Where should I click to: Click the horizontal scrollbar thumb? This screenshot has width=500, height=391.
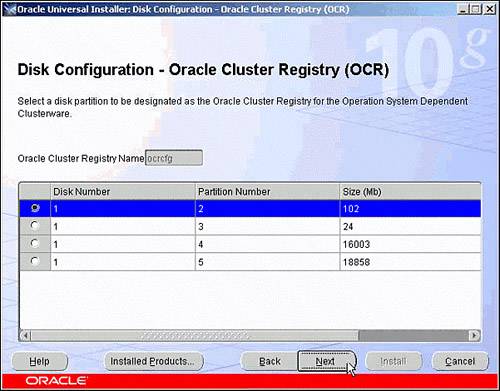pos(195,335)
